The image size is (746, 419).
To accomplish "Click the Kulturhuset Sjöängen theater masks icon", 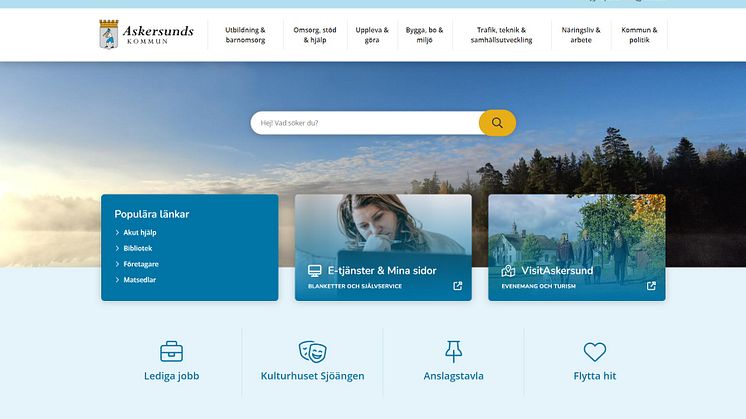I will pyautogui.click(x=313, y=352).
